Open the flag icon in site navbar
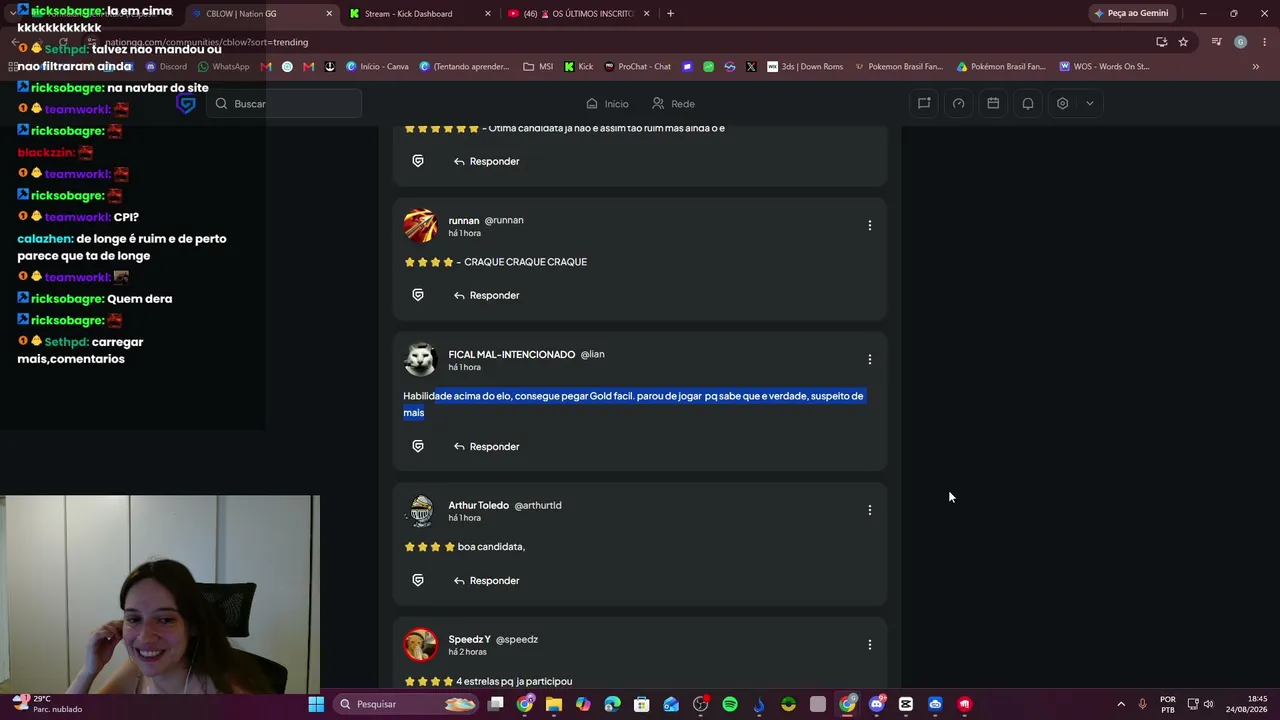This screenshot has width=1280, height=720. [x=924, y=104]
